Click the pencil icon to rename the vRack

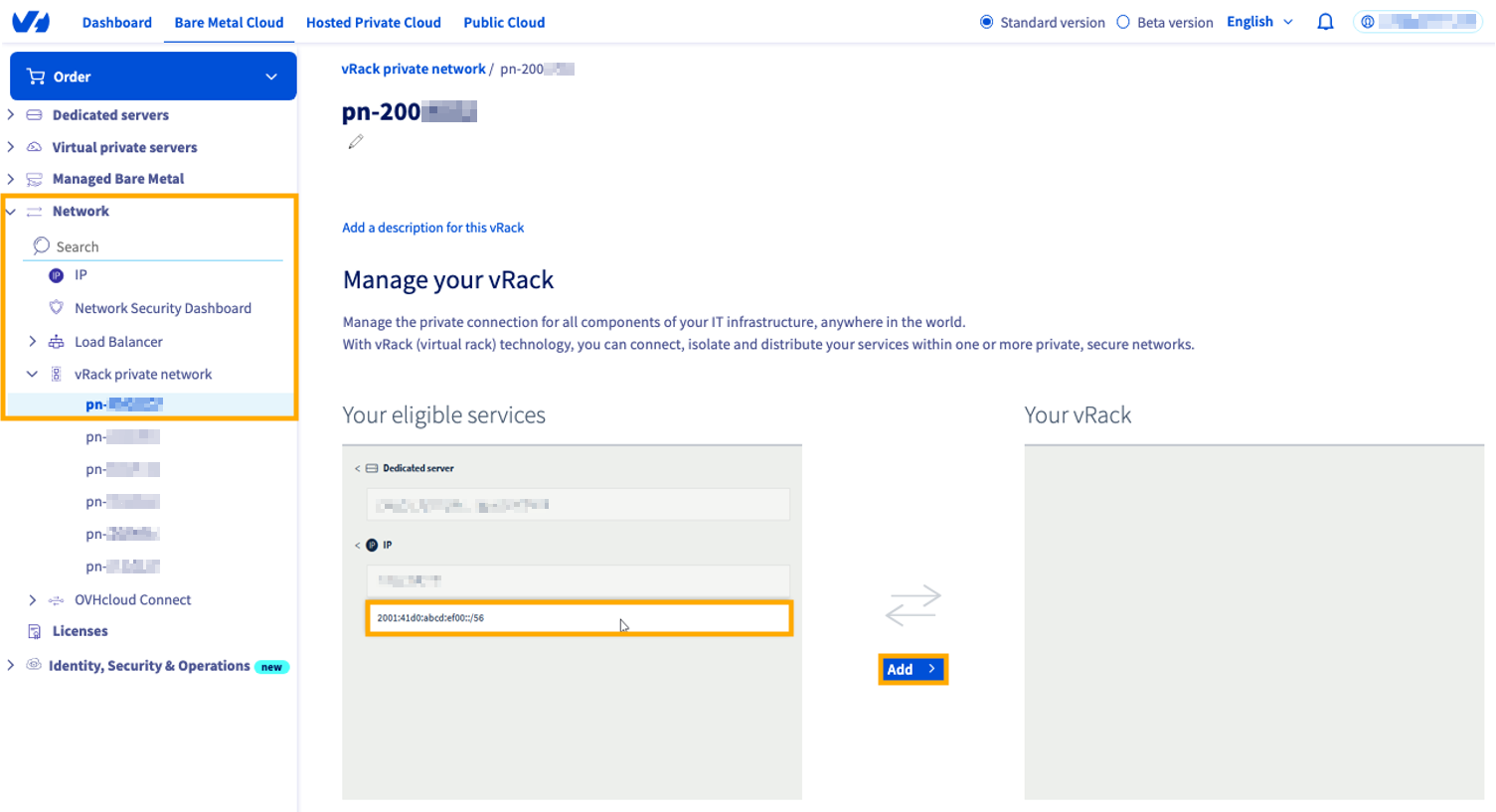(x=356, y=142)
